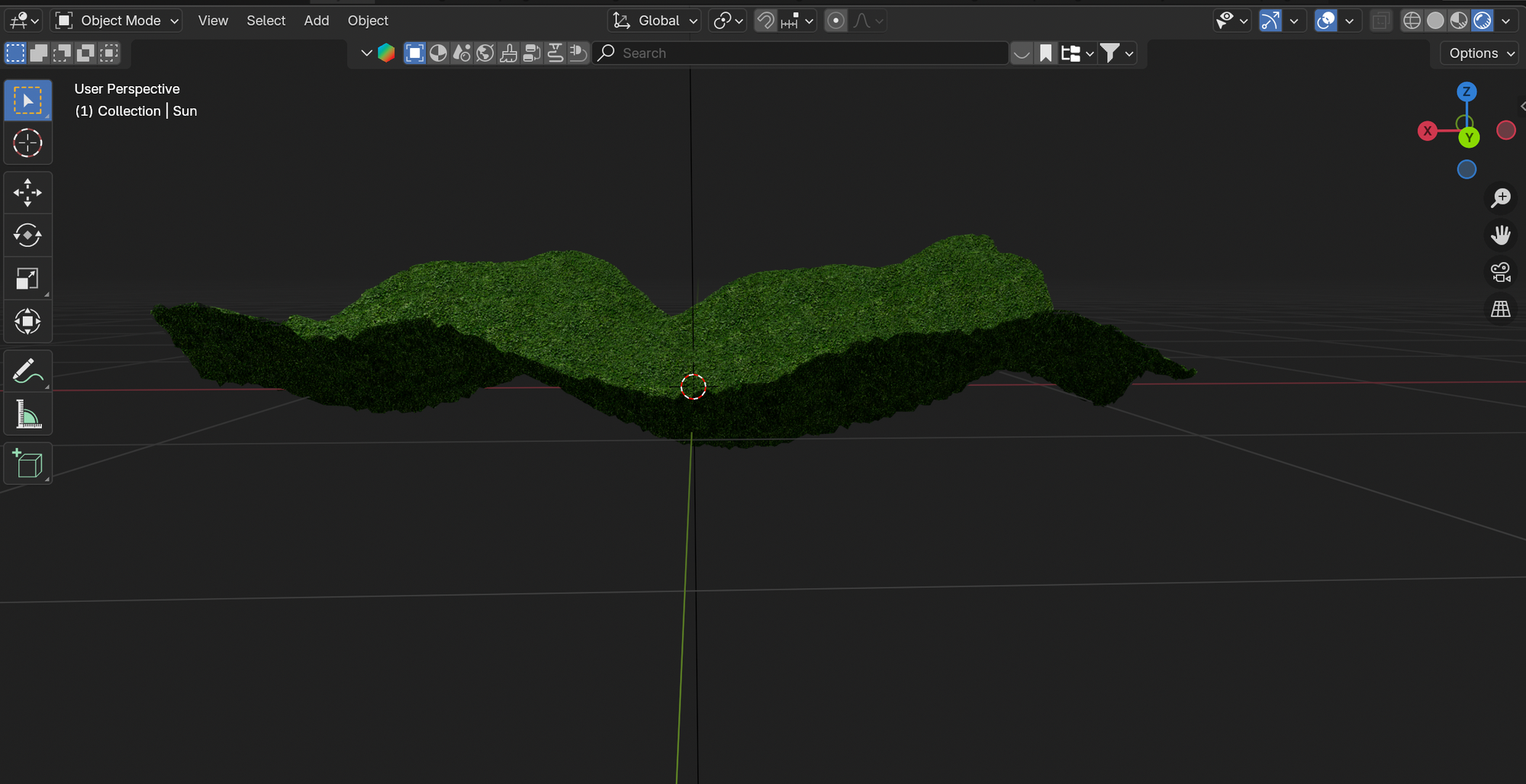Activate the Cursor tool
Image resolution: width=1526 pixels, height=784 pixels.
(x=27, y=143)
